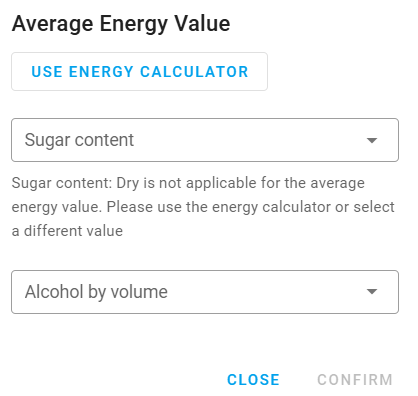Click the Average Energy Value dialog title
The width and height of the screenshot is (418, 396).
tap(121, 24)
